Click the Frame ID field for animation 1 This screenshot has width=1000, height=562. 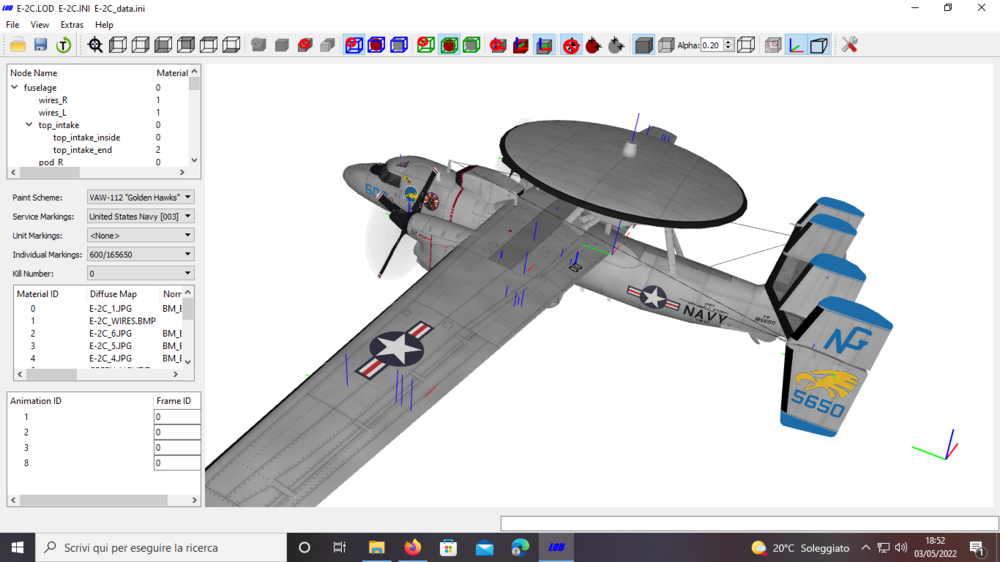(x=177, y=417)
